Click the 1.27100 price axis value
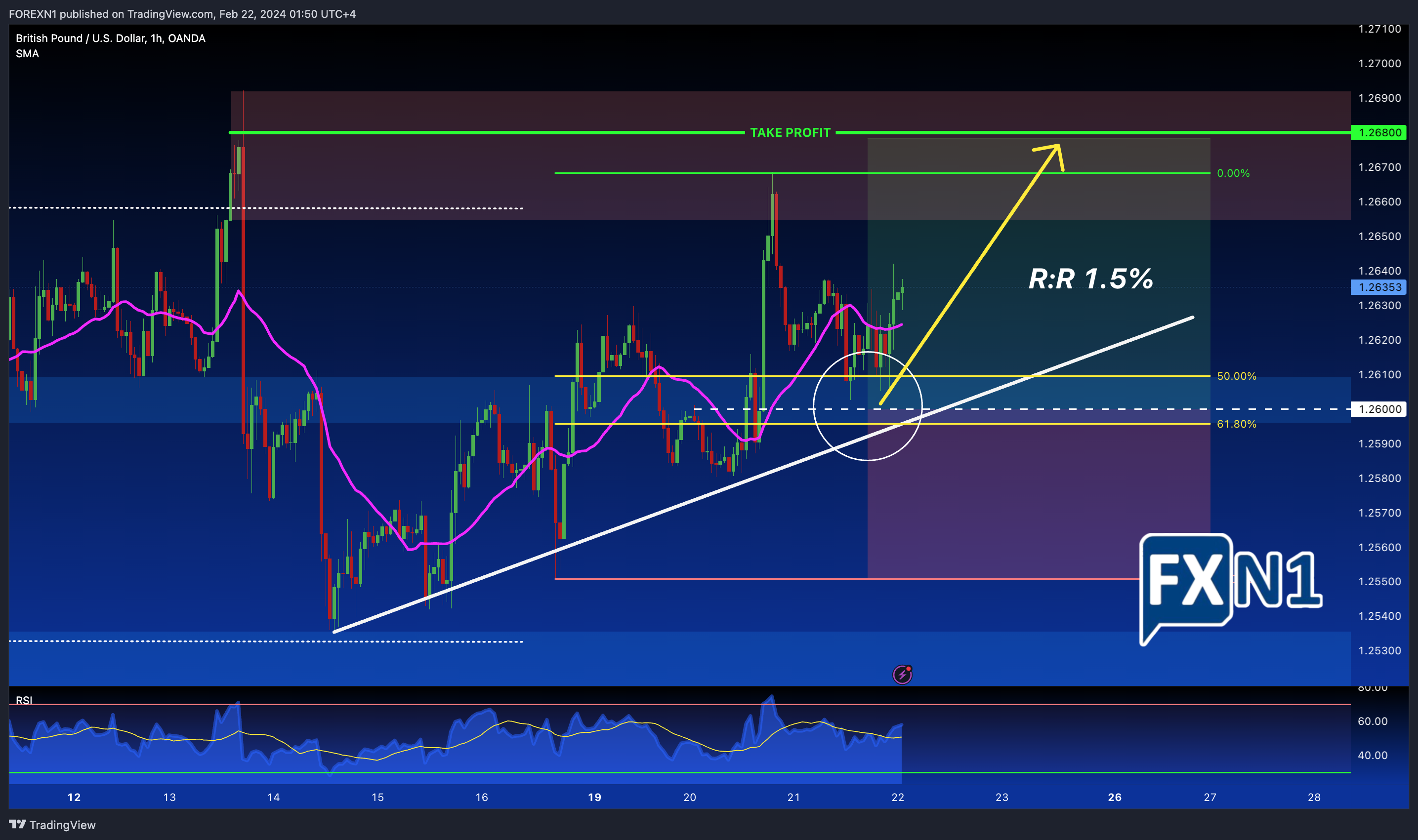 [1379, 29]
